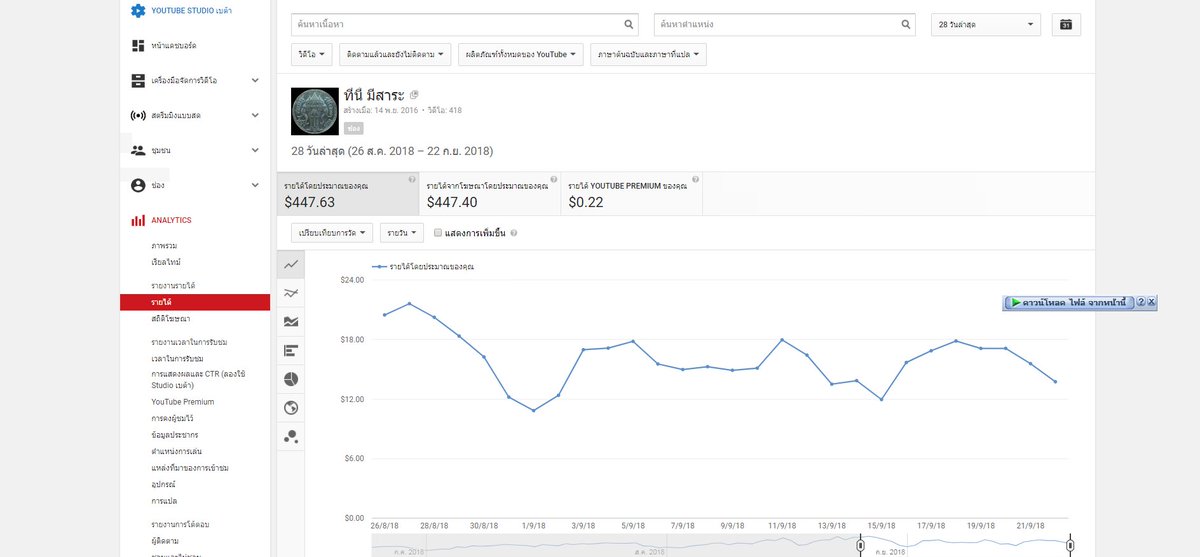Select the line chart view icon
1200x557 pixels.
(291, 265)
